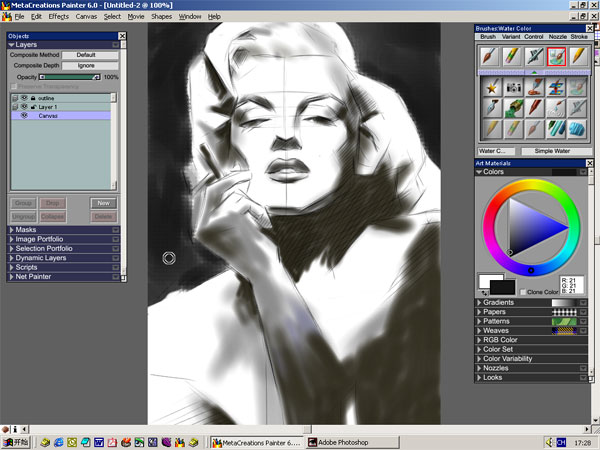Screen dimensions: 600x450
Task: Click the info 'i' icon at canvas bottom-left
Action: [15, 429]
